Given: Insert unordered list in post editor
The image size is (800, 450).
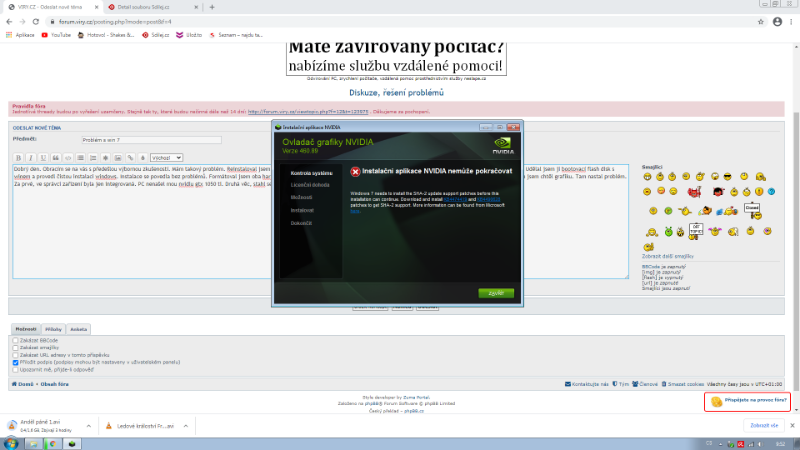Looking at the screenshot, I should 81,158.
